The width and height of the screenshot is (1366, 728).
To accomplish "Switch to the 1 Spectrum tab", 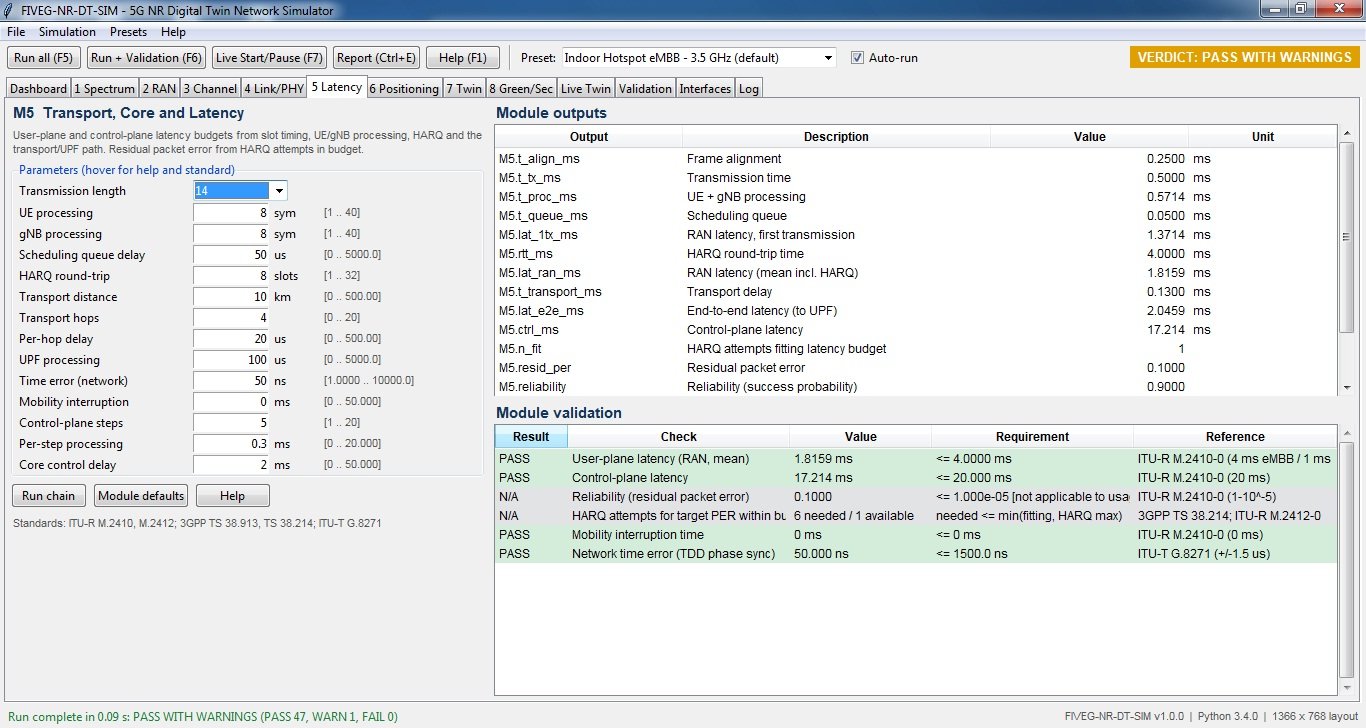I will (104, 88).
